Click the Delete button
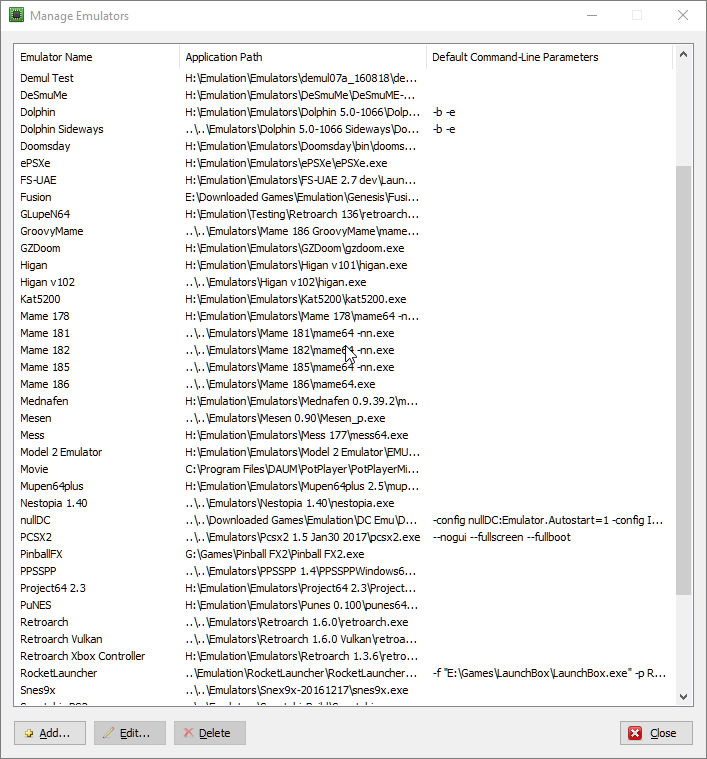707x759 pixels. click(210, 733)
